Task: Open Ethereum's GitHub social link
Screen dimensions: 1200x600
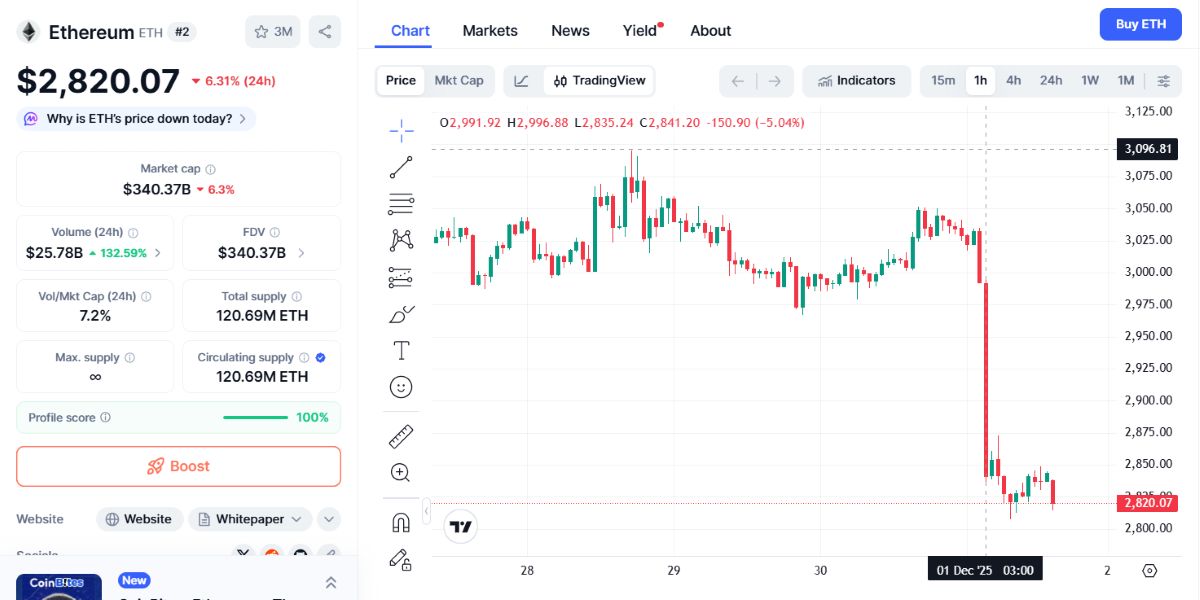Action: [299, 553]
